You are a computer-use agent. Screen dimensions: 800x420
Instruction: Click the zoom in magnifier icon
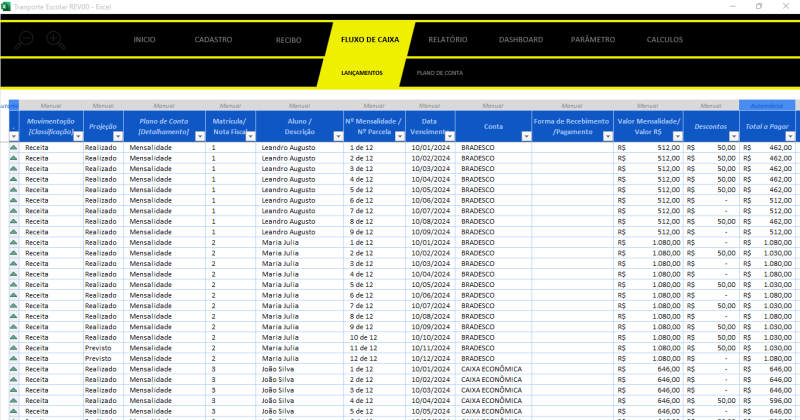[x=55, y=40]
